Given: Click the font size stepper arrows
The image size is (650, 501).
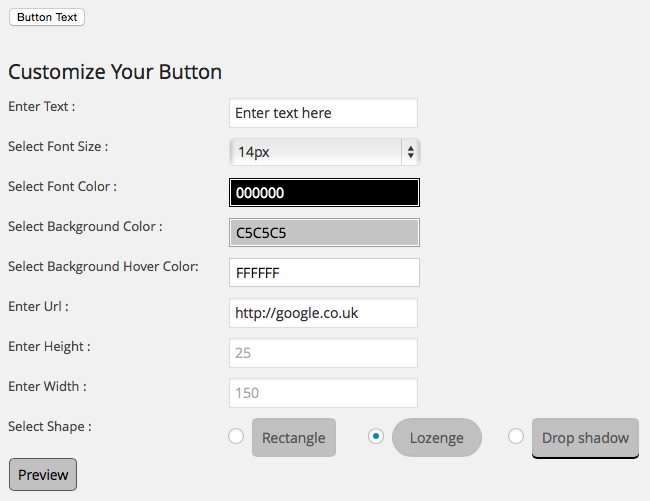Looking at the screenshot, I should pyautogui.click(x=410, y=152).
